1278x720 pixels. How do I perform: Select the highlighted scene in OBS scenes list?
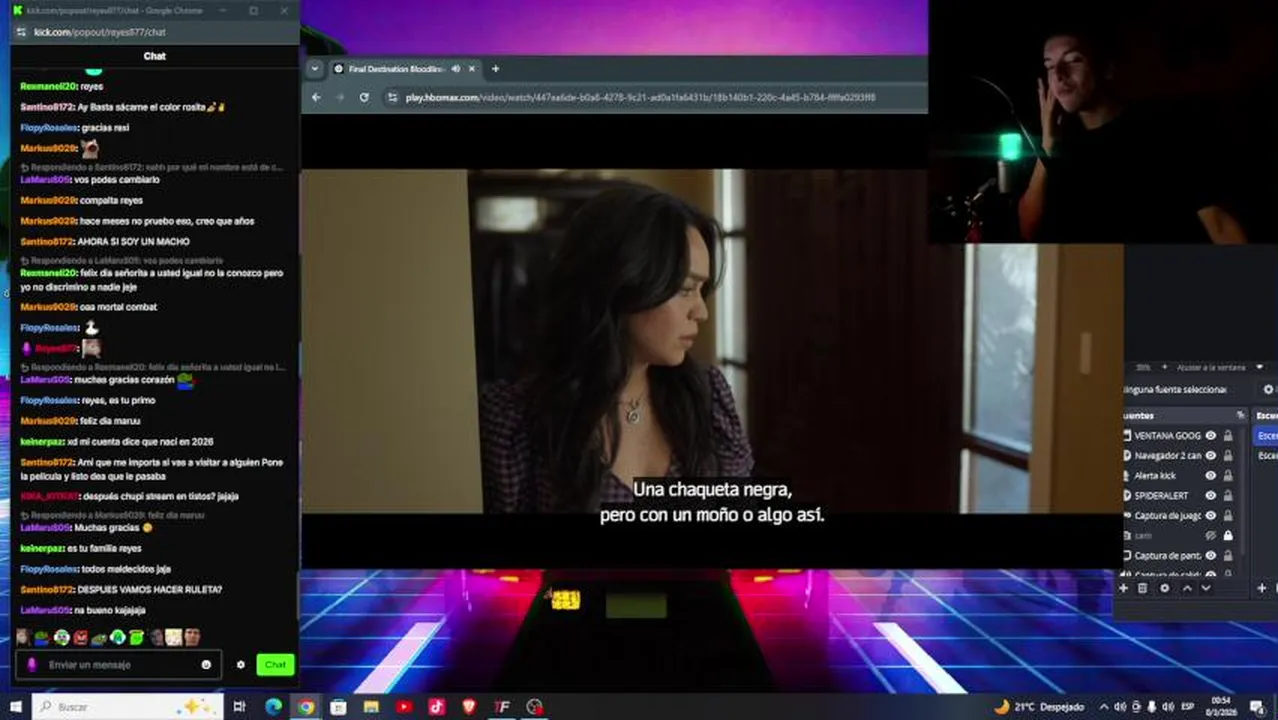tap(1266, 436)
